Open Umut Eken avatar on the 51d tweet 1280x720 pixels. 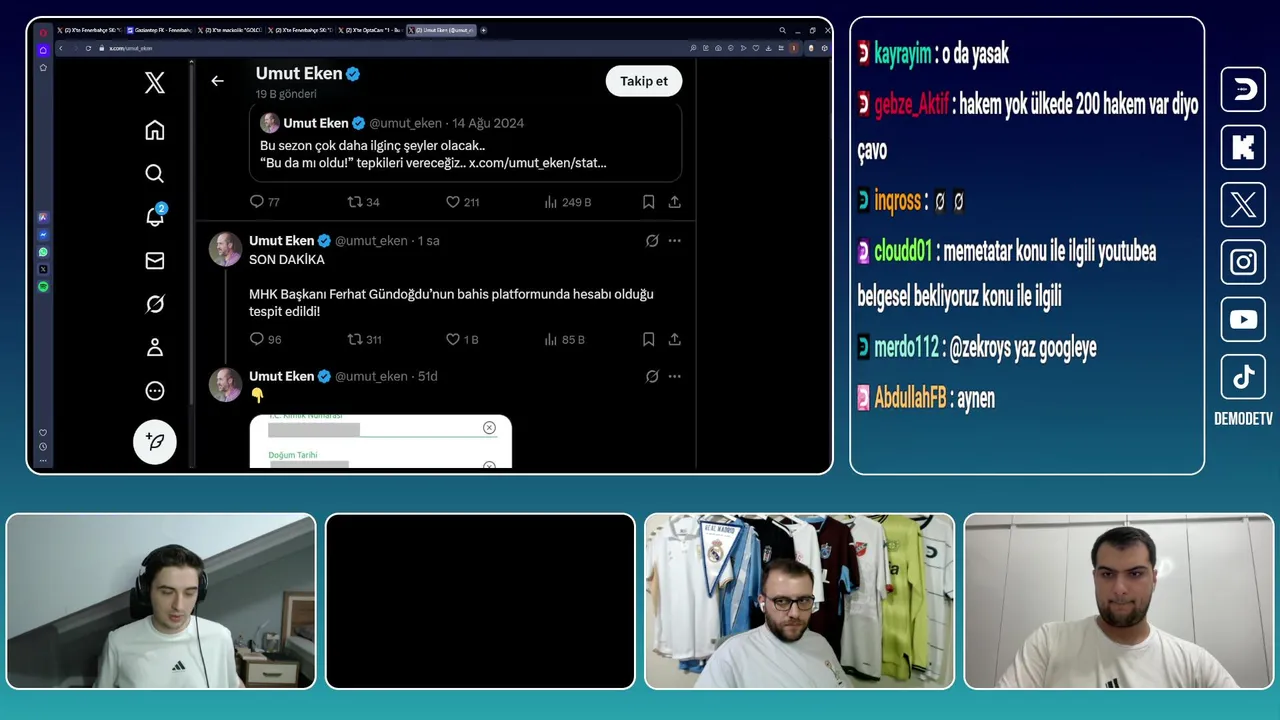click(x=225, y=385)
